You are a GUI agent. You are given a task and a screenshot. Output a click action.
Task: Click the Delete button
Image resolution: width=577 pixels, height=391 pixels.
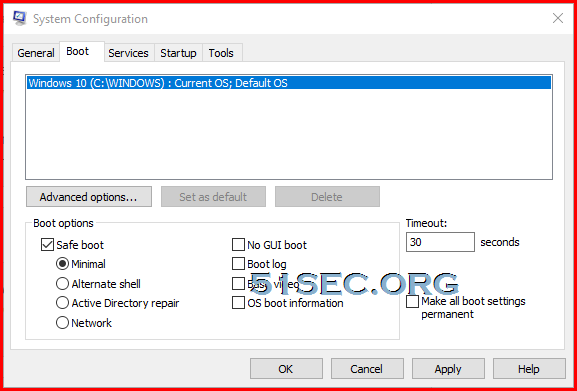tap(327, 197)
